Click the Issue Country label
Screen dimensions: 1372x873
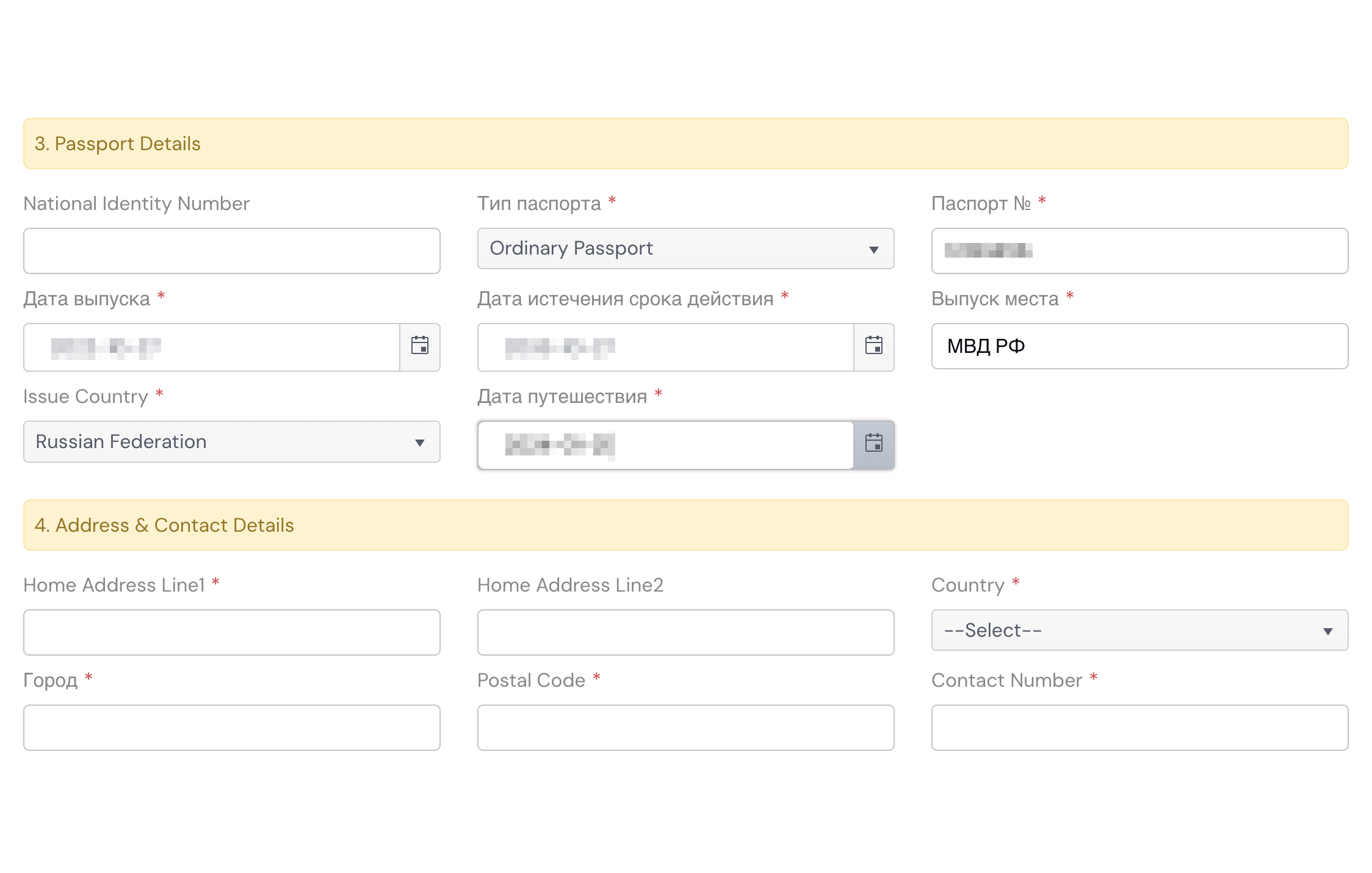(86, 396)
